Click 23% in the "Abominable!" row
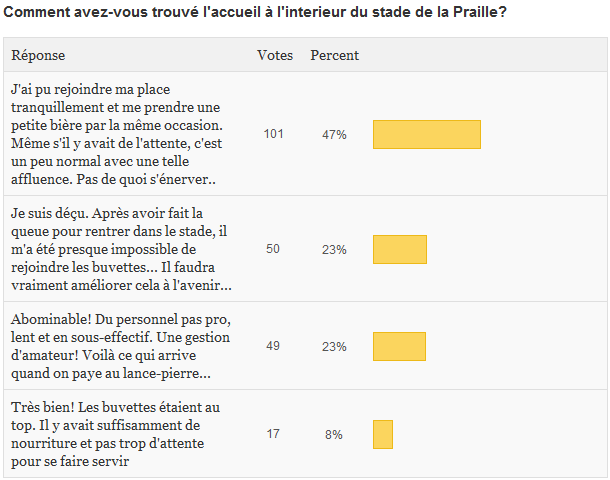 [334, 346]
